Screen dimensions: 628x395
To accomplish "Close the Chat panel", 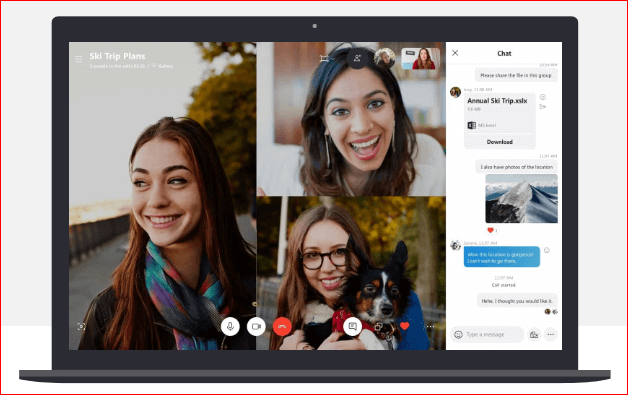I will pos(455,53).
